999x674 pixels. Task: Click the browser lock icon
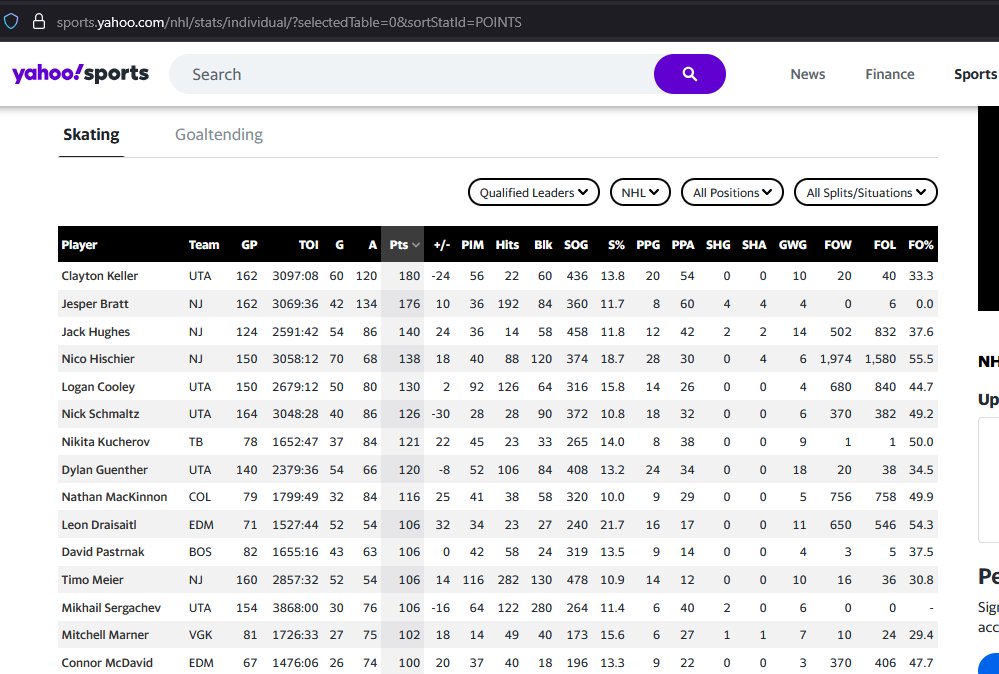pyautogui.click(x=39, y=22)
